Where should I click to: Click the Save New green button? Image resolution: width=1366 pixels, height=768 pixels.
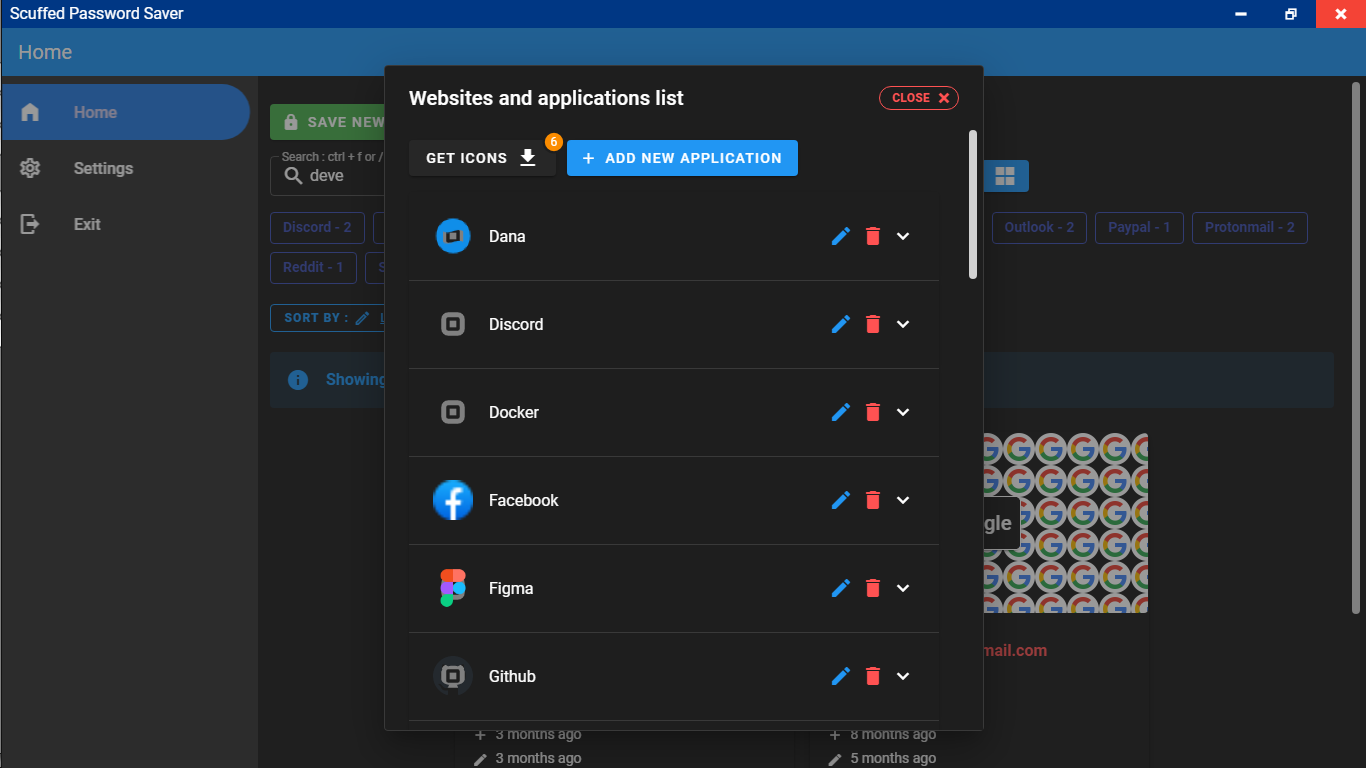328,122
